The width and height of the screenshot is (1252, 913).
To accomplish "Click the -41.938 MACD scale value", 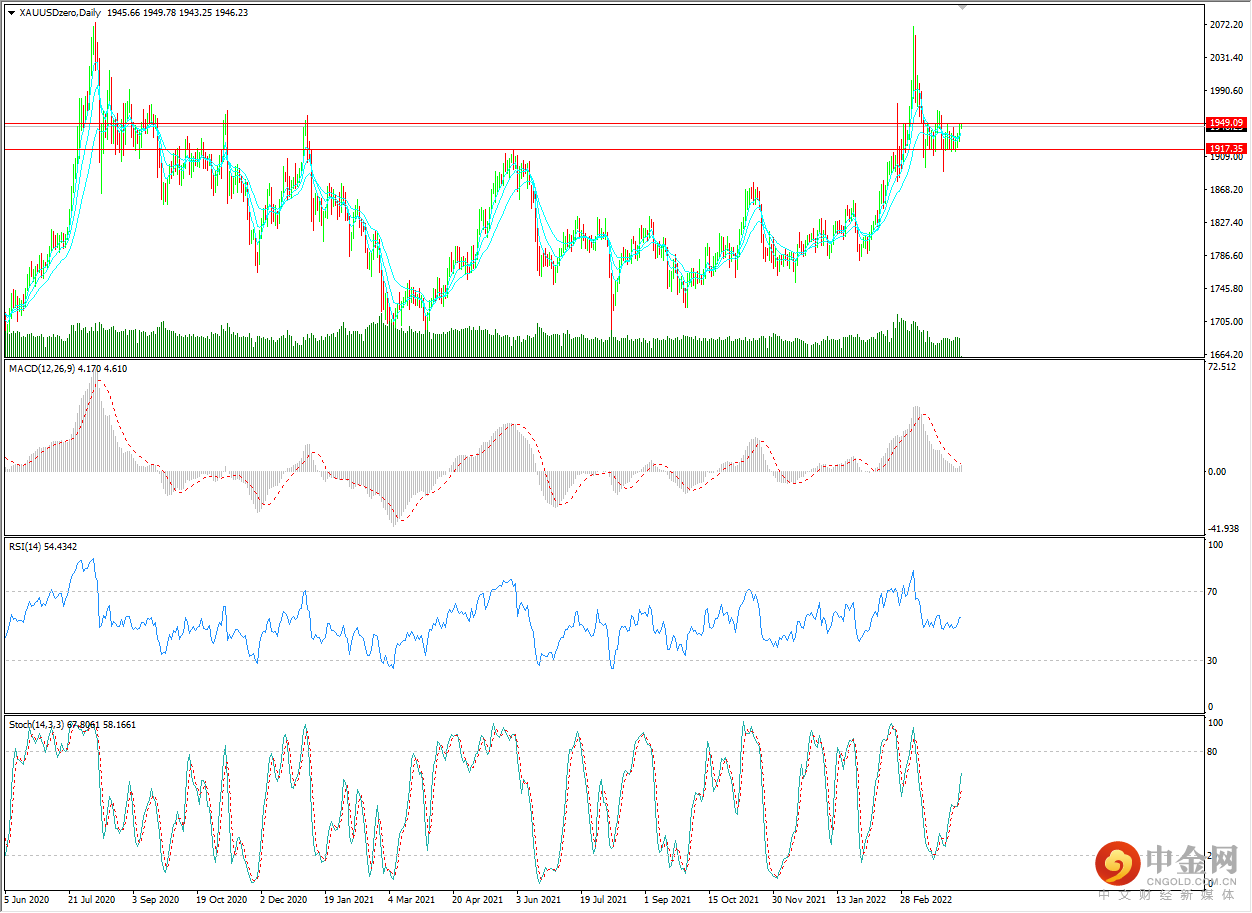I will (x=1224, y=529).
